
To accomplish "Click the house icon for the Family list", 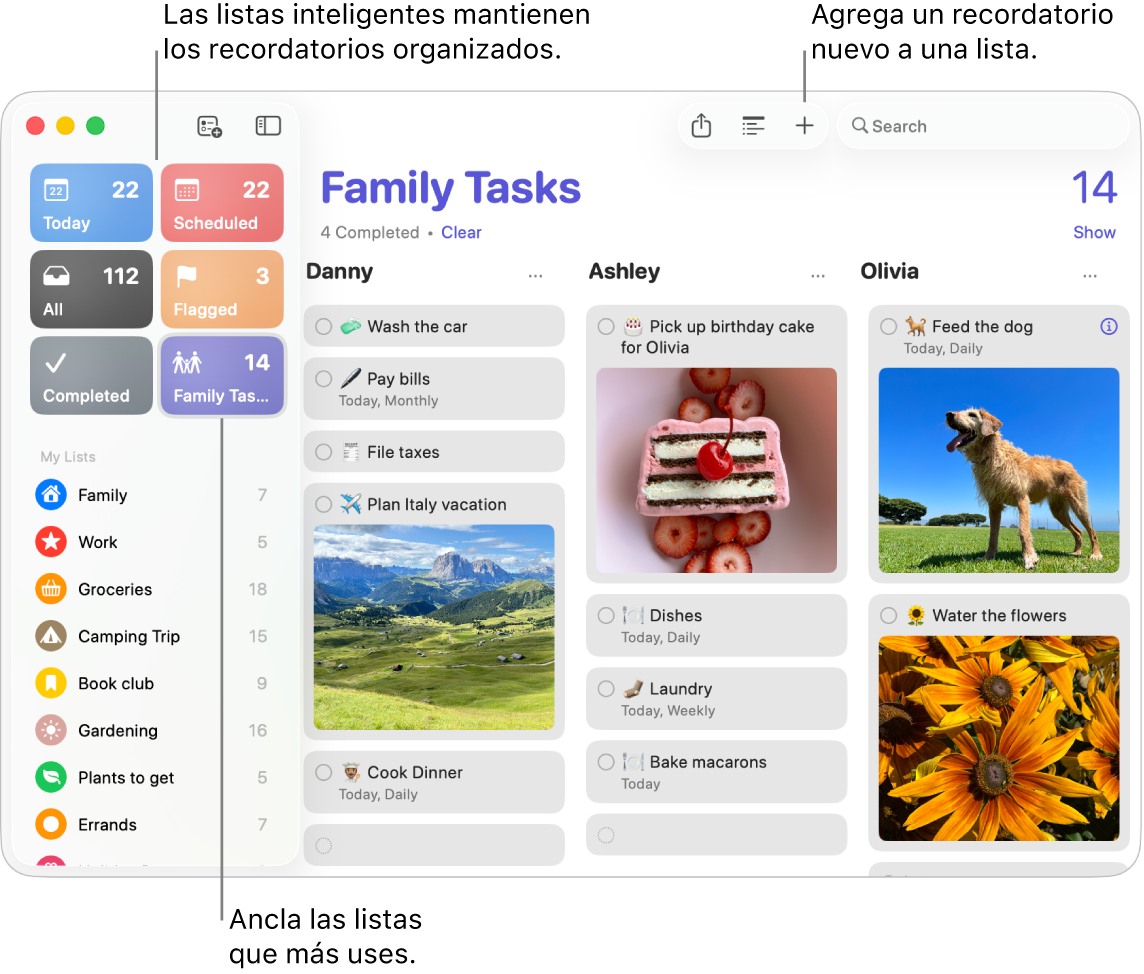I will point(50,495).
